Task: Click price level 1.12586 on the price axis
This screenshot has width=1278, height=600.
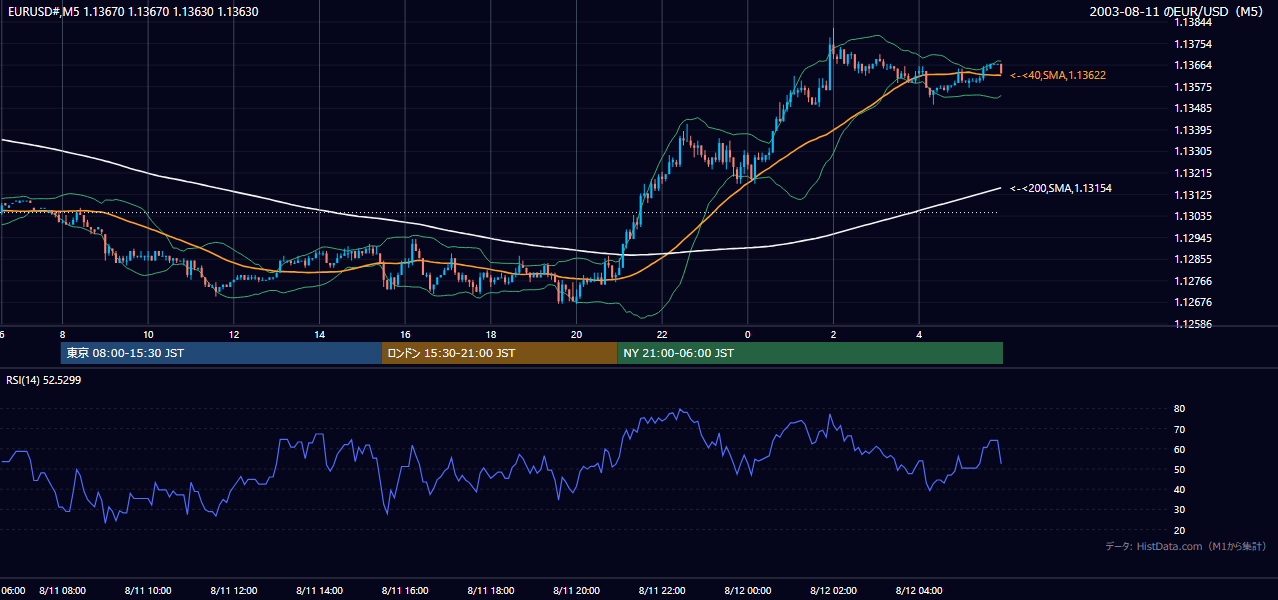Action: pos(1193,324)
